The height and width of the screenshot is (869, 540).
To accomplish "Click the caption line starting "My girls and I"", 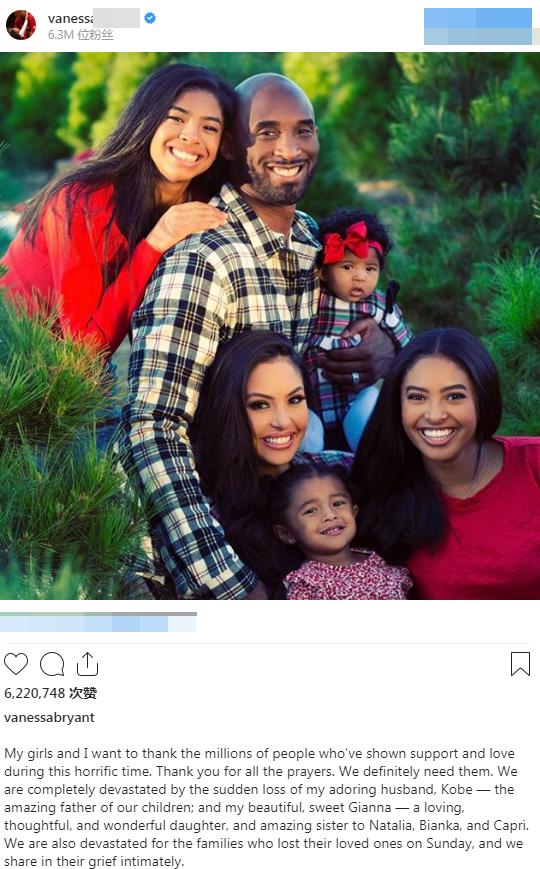I will coord(259,753).
